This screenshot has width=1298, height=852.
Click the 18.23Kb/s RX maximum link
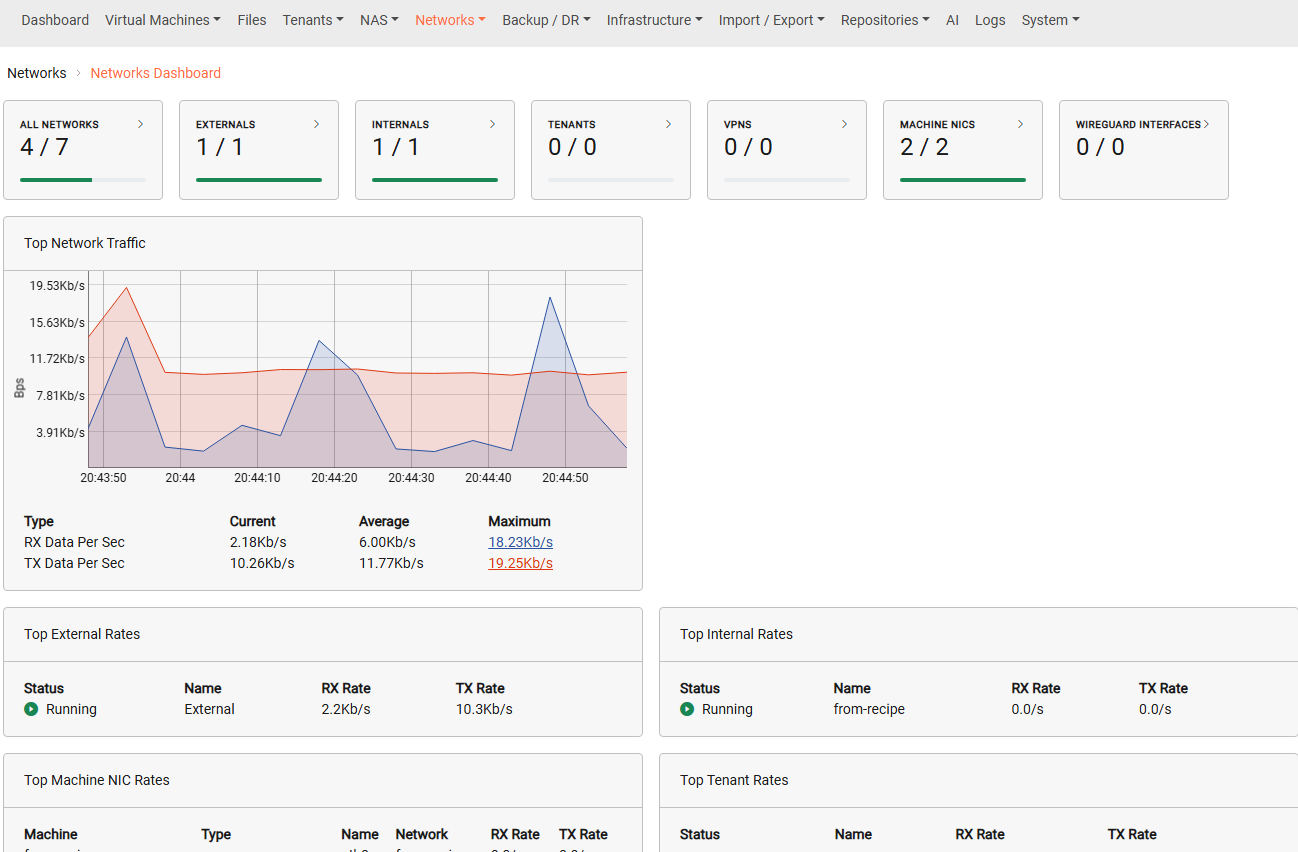pyautogui.click(x=520, y=542)
